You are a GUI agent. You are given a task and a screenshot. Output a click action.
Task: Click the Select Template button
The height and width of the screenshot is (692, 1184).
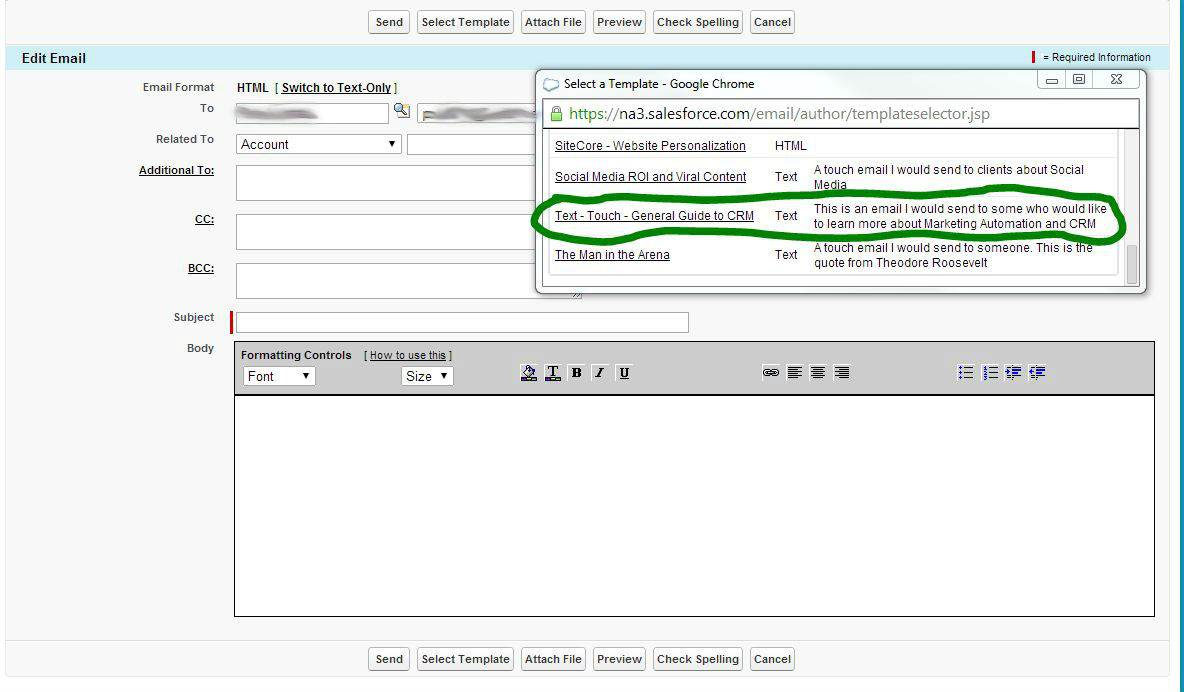point(465,21)
